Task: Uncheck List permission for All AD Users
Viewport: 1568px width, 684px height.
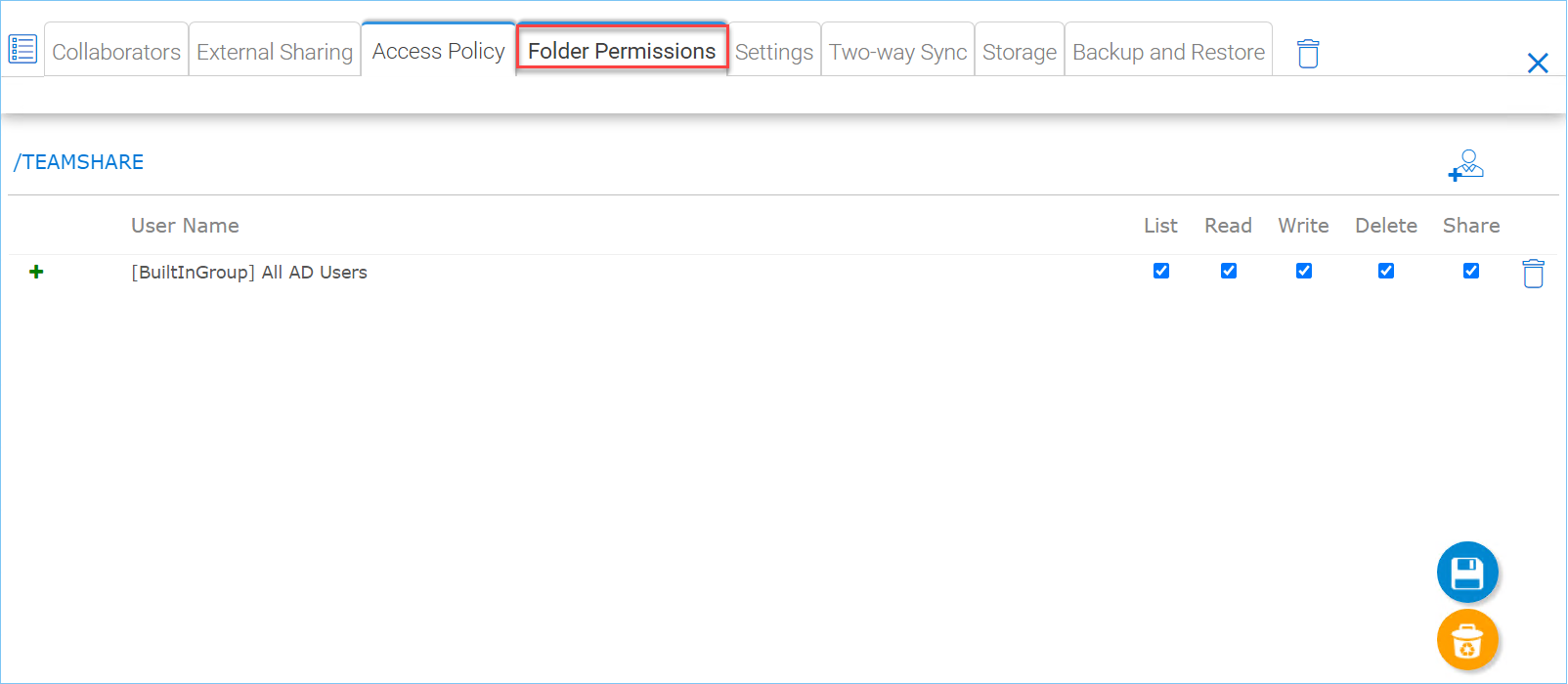Action: 1161,271
